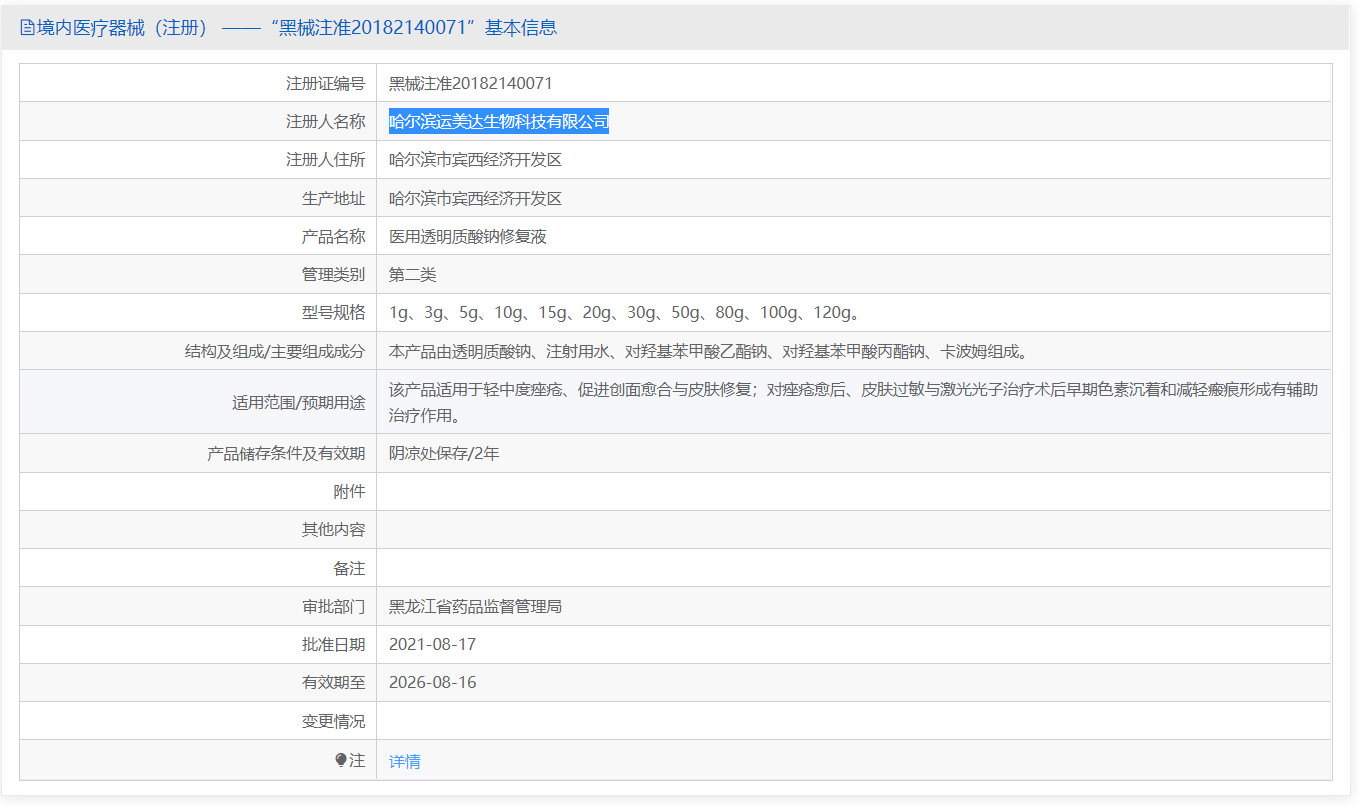This screenshot has height=806, width=1359.
Task: Click the 有效期至 label
Action: [334, 683]
